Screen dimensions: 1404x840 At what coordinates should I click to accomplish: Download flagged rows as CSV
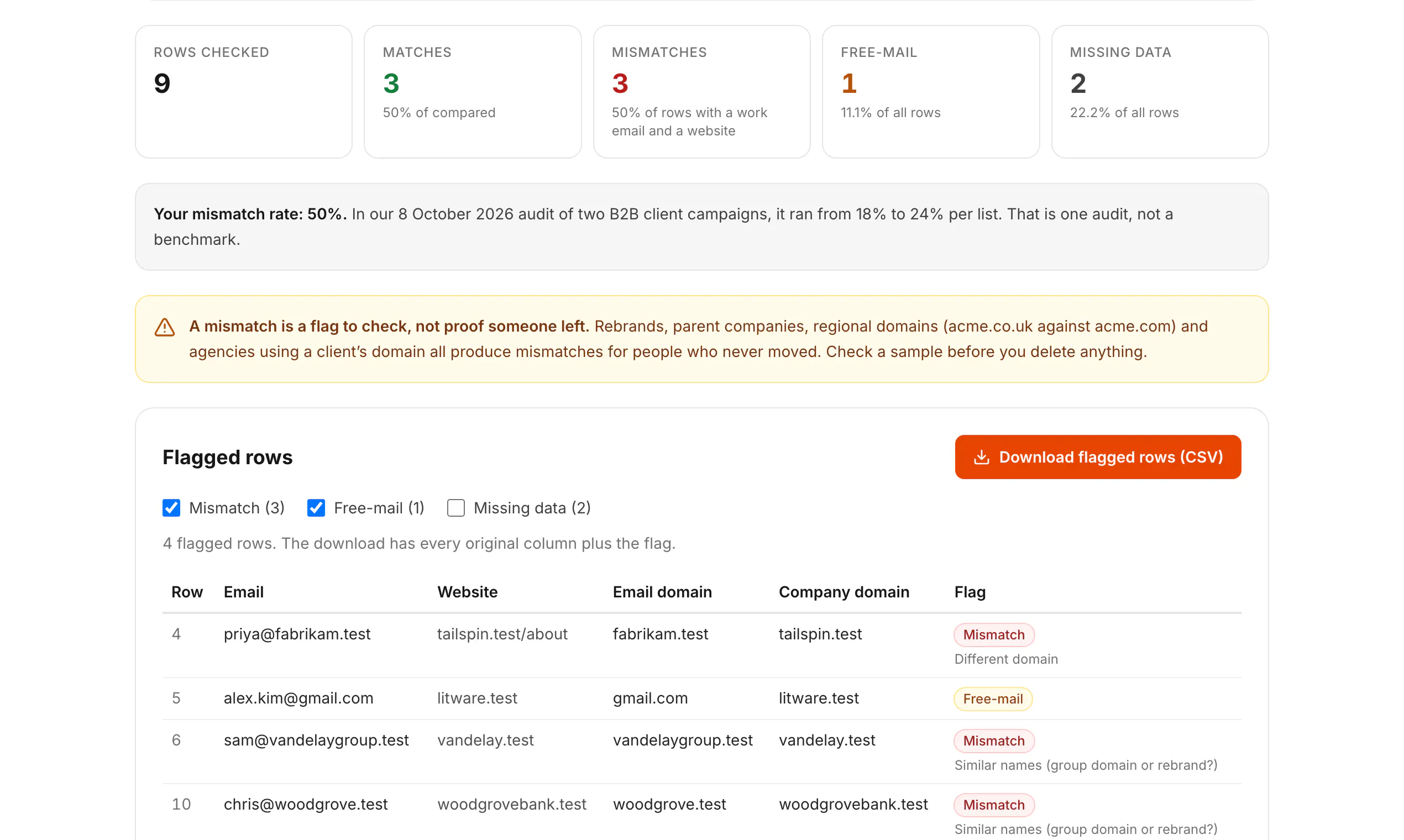click(1098, 457)
